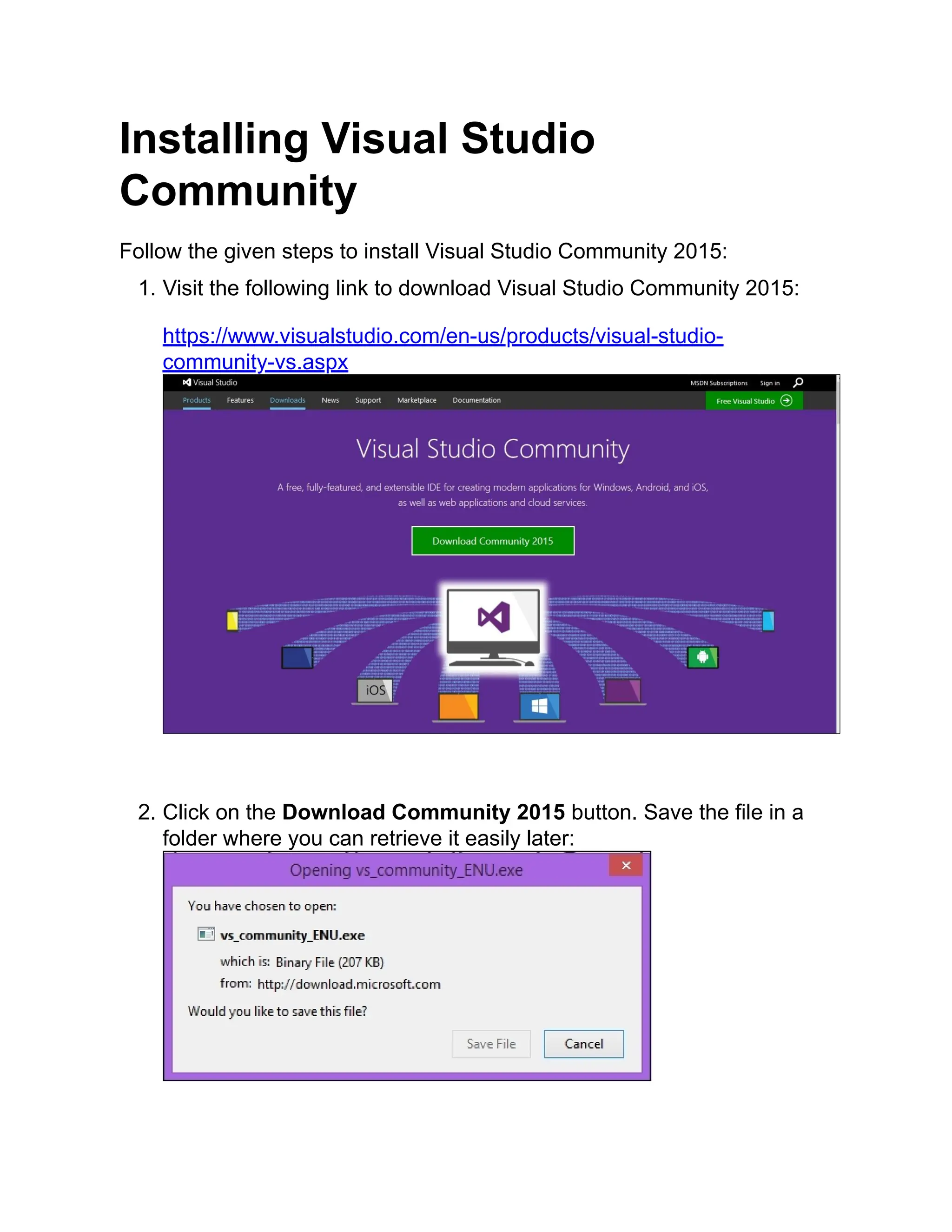
Task: Click the iOS laptop icon
Action: 375,691
